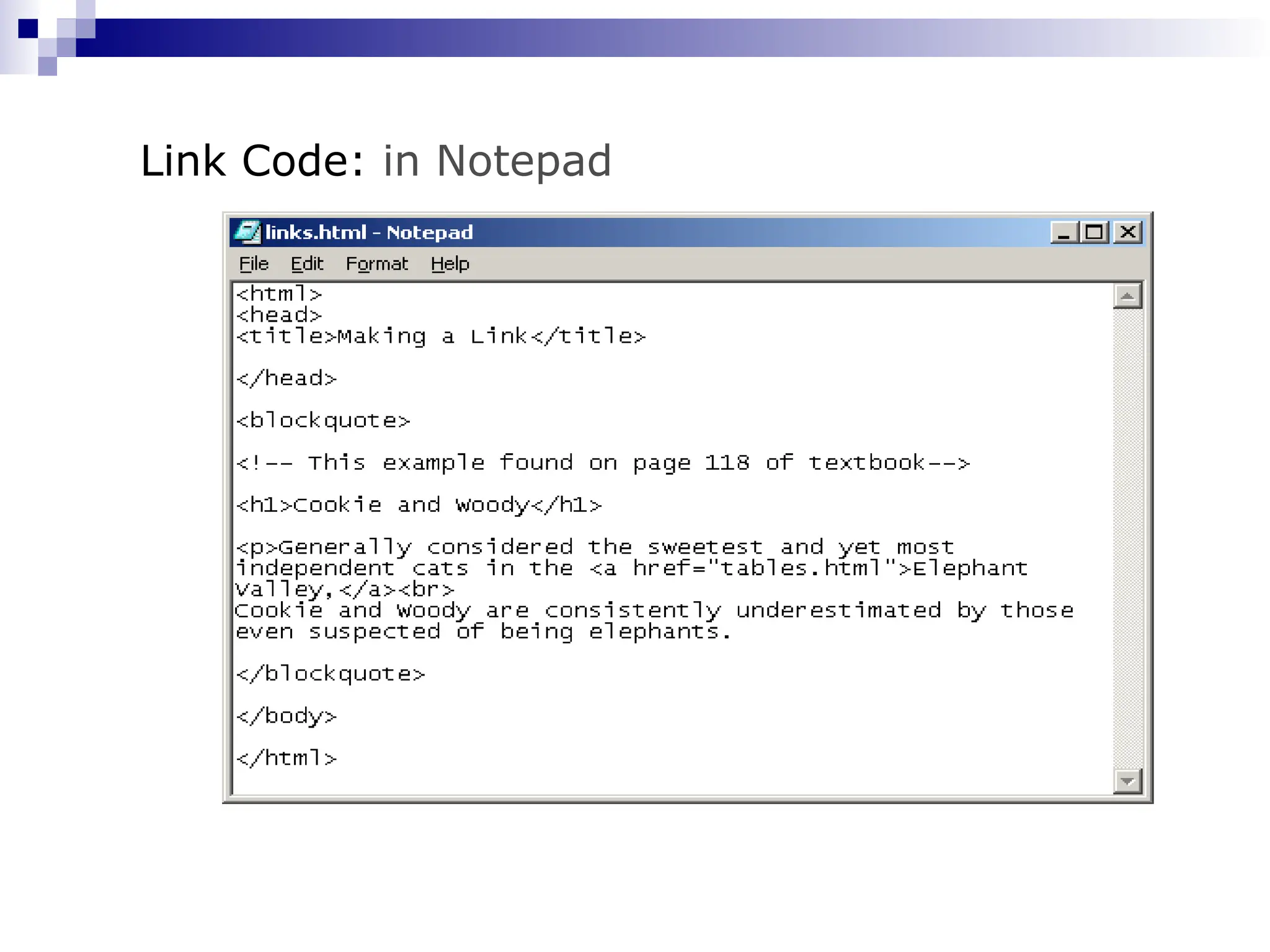Screen dimensions: 1270x952
Task: Click the scroll up arrow
Action: [1127, 296]
